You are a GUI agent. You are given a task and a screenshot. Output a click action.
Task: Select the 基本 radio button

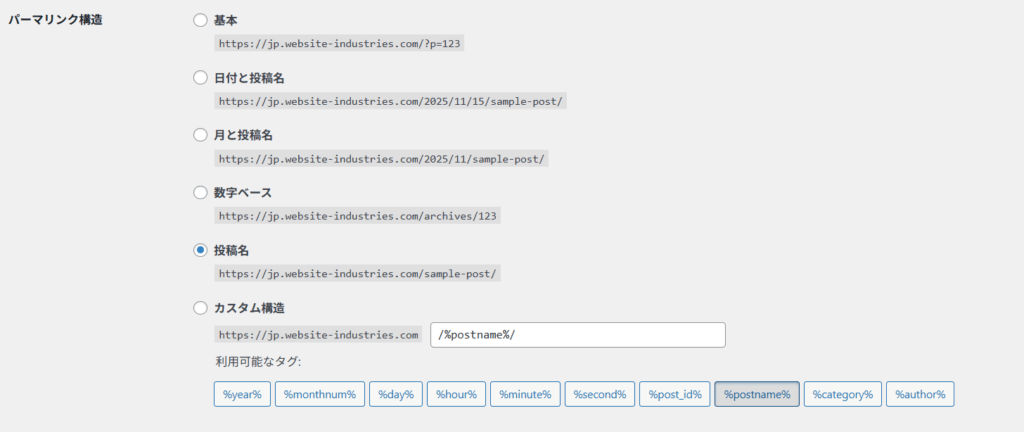pos(200,20)
